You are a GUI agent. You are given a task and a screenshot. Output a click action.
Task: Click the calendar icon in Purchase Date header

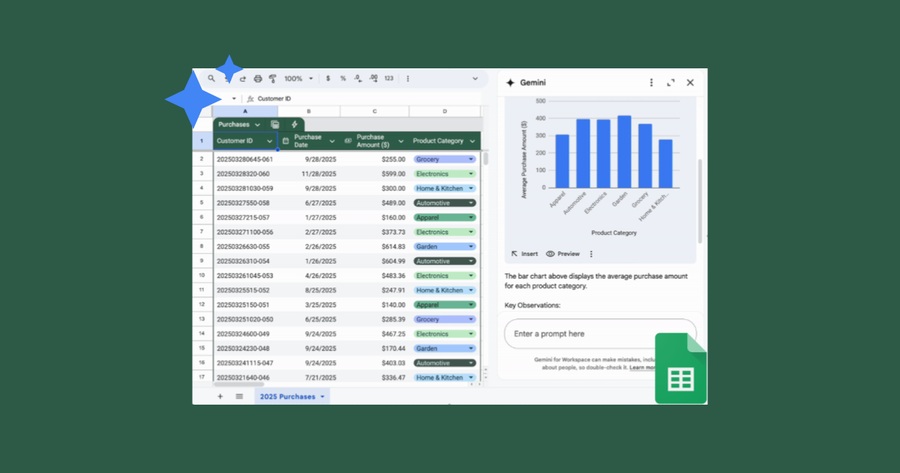click(x=285, y=141)
